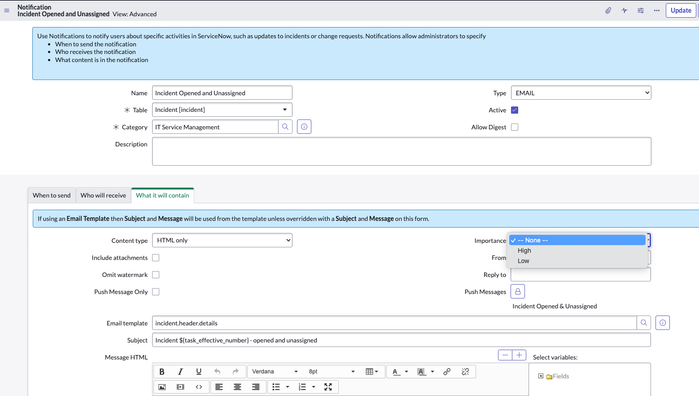Open the personalize form sliders icon
The height and width of the screenshot is (396, 699).
tap(641, 10)
